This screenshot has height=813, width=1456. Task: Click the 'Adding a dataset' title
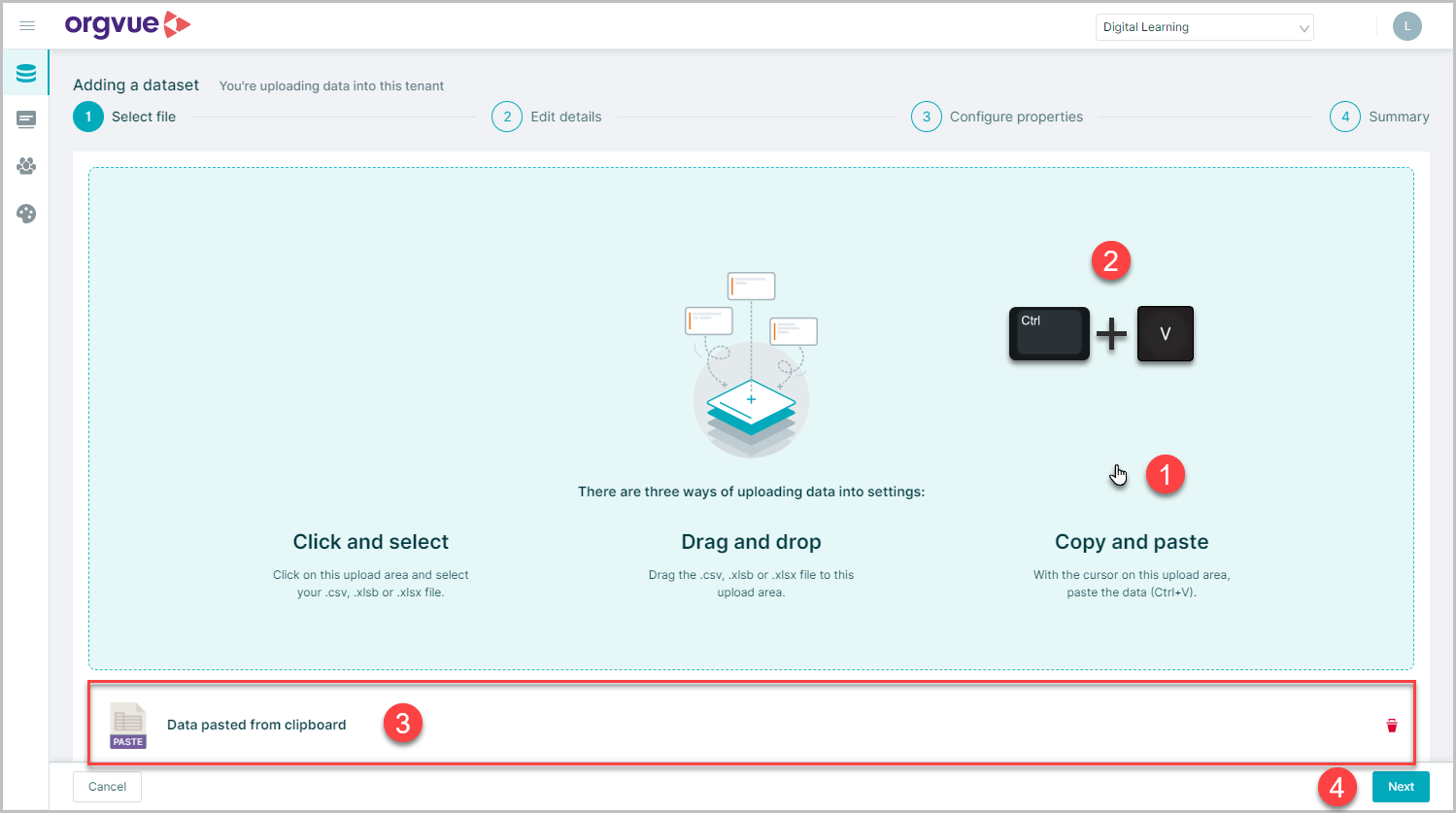[x=136, y=85]
